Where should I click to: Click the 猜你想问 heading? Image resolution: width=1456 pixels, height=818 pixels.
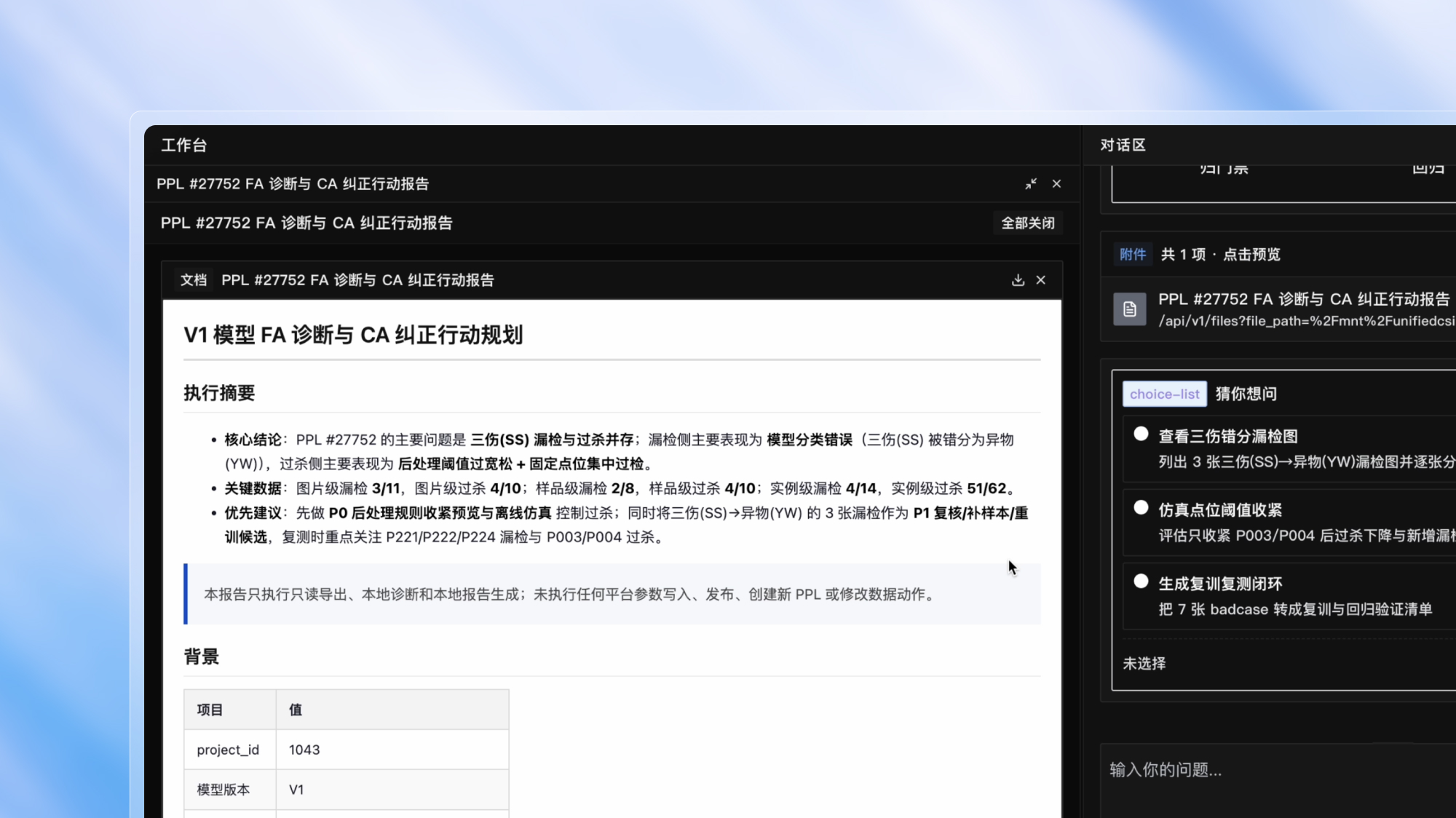pos(1246,394)
